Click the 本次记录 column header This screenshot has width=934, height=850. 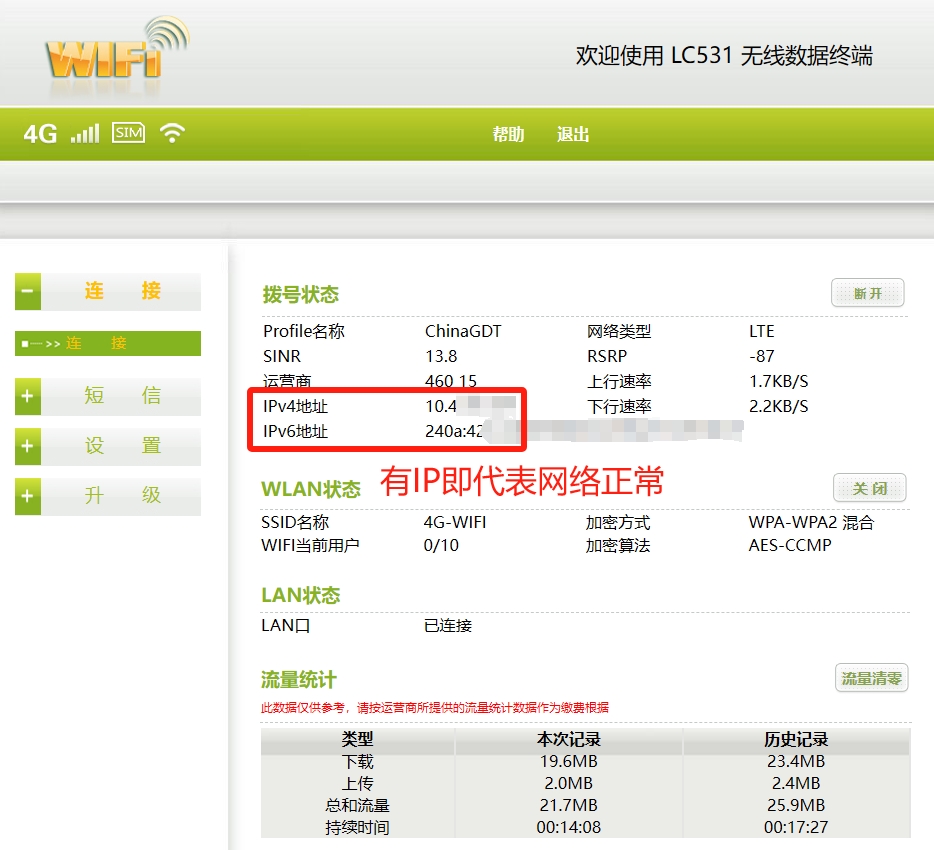point(569,739)
